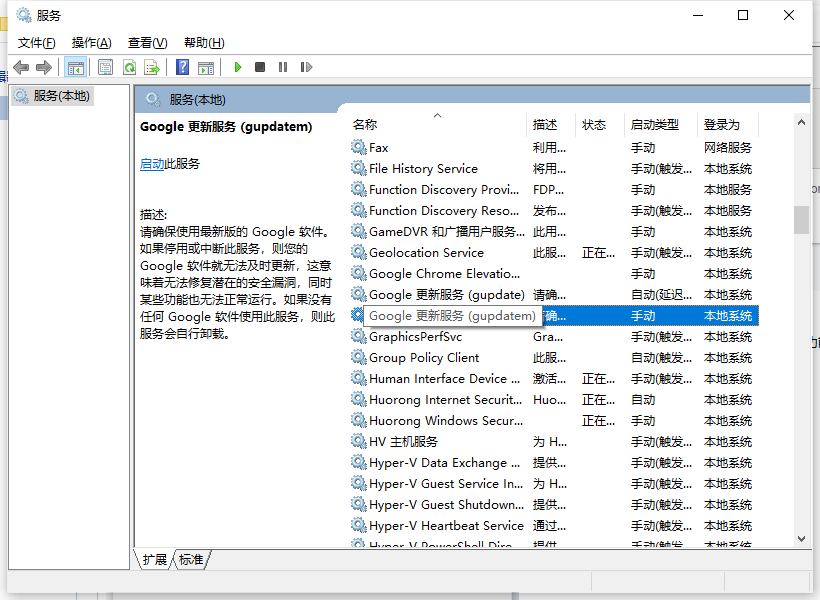Screen dimensions: 820x600
Task: Click the gear icon of HV 主机服务
Action: (x=358, y=441)
